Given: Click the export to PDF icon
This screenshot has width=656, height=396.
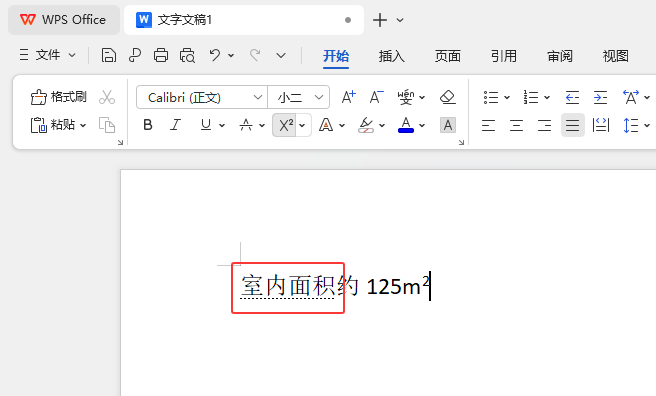Looking at the screenshot, I should (x=135, y=55).
